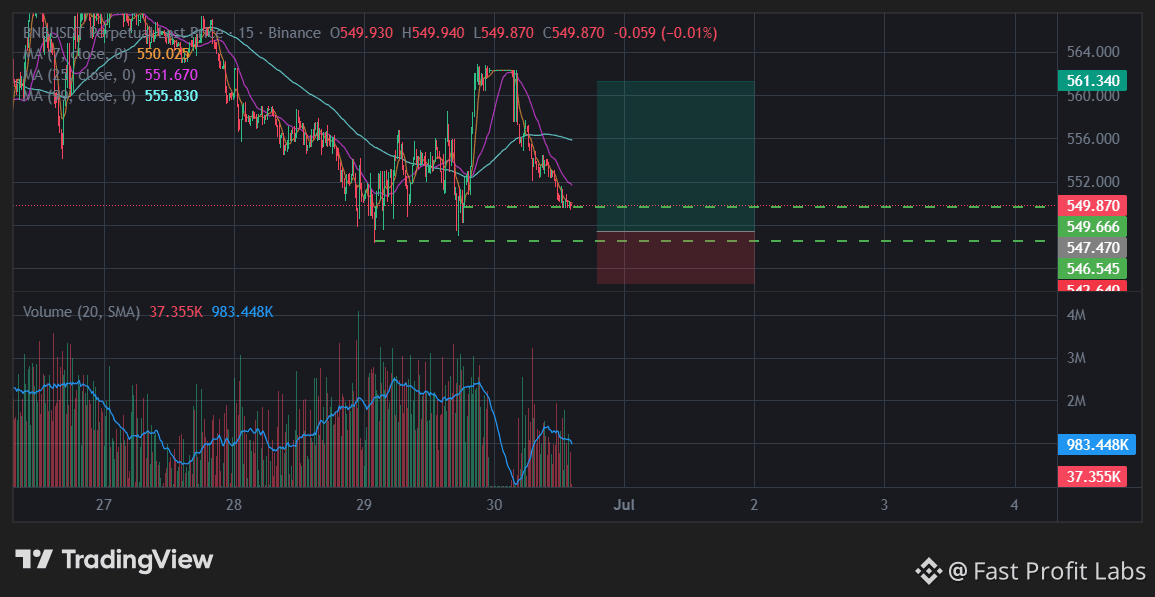
Task: Click the 29 date label on time axis
Action: [x=363, y=505]
